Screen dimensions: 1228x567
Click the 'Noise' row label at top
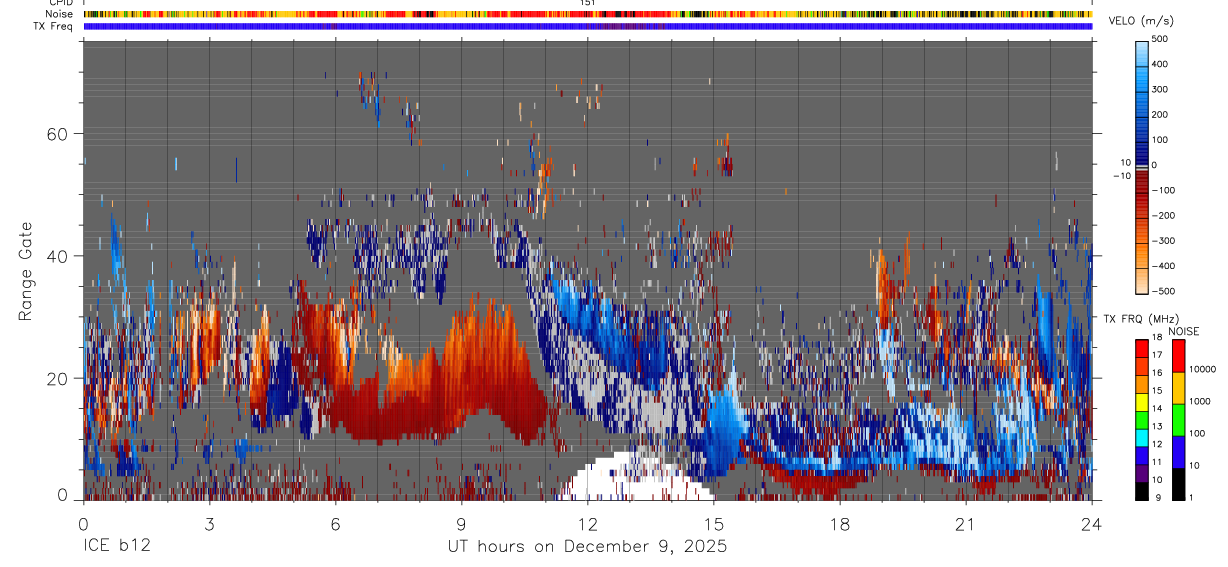pyautogui.click(x=61, y=14)
